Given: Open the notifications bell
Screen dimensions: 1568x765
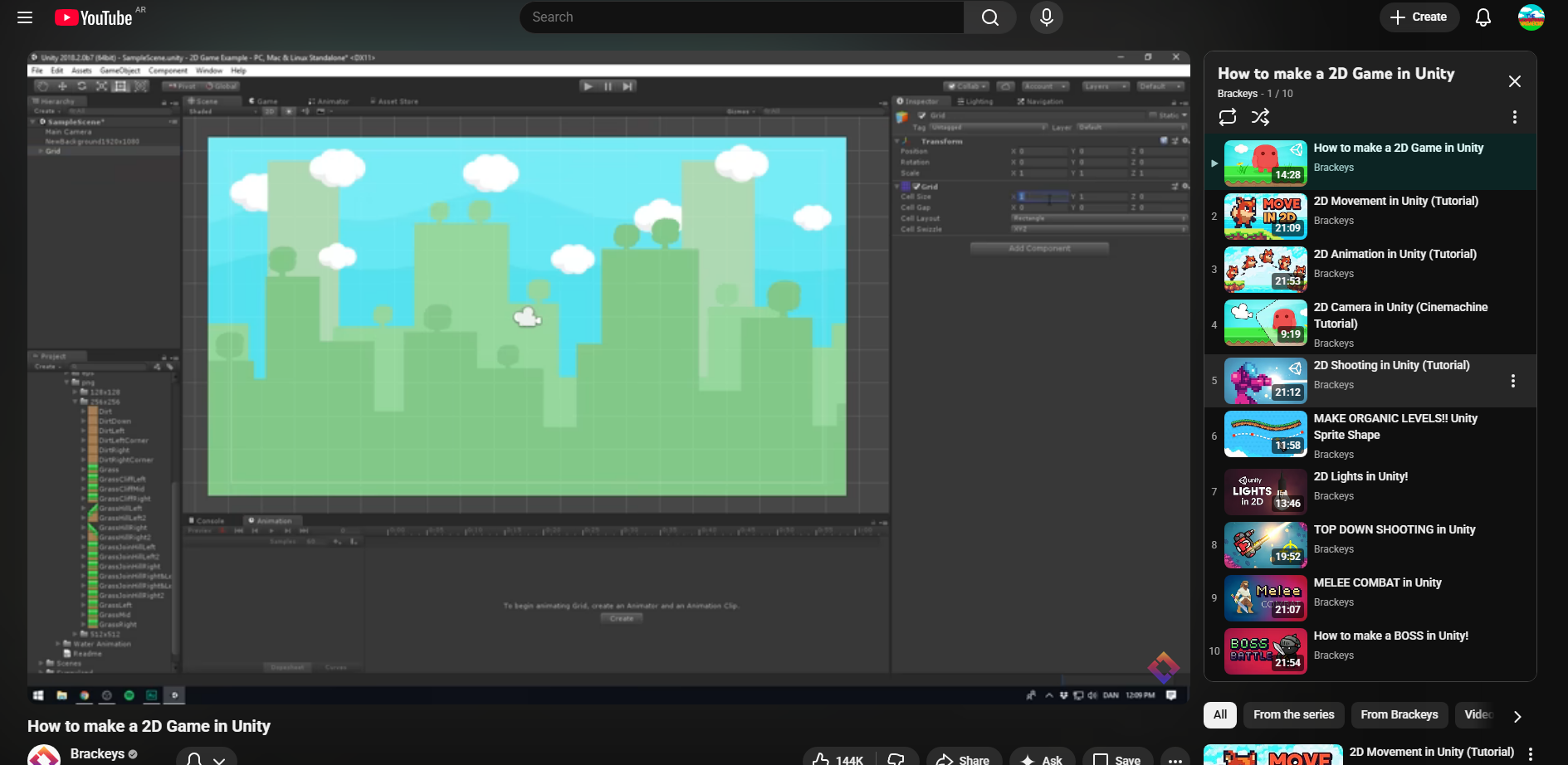Looking at the screenshot, I should point(1483,17).
